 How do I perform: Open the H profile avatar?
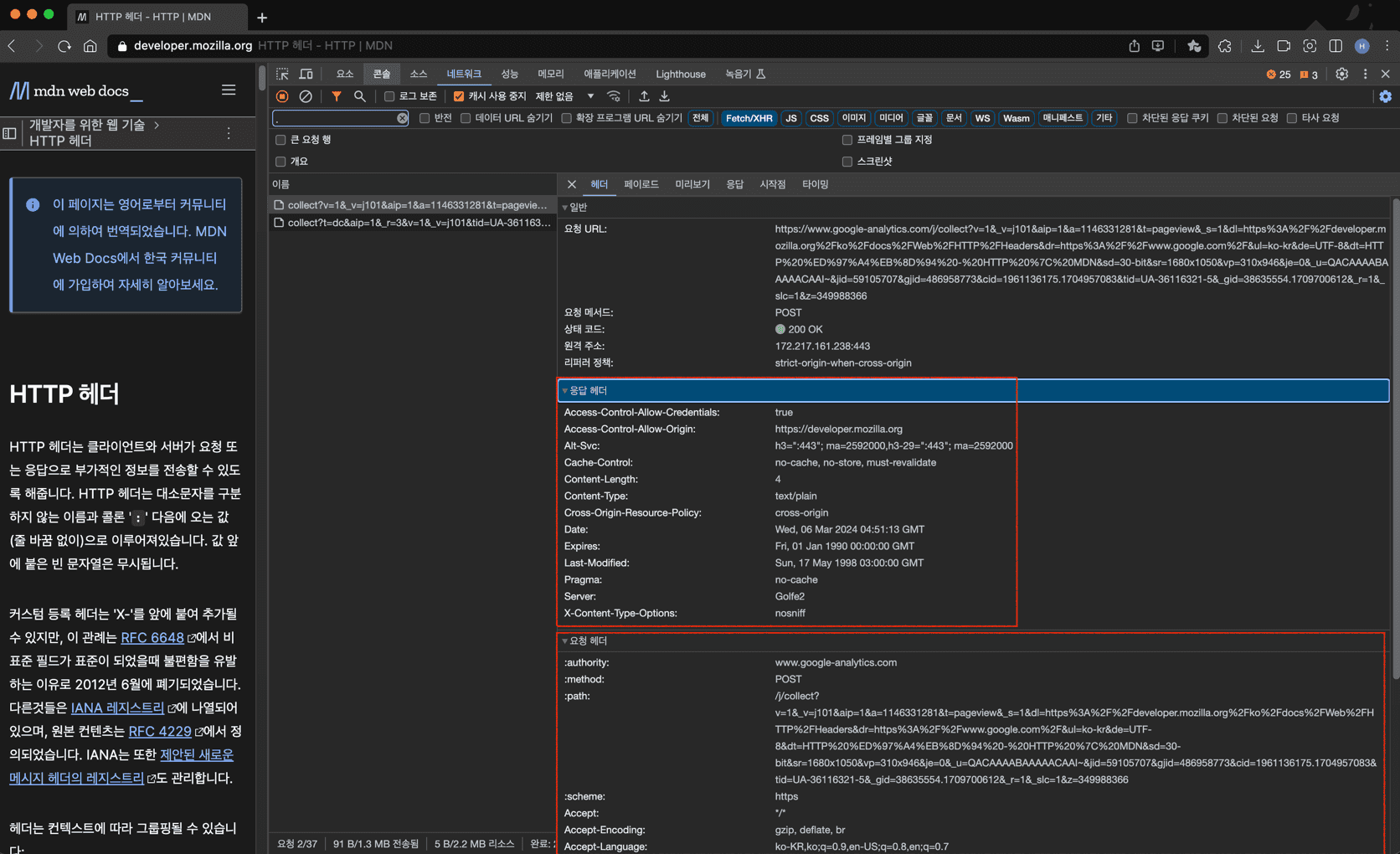1362,46
